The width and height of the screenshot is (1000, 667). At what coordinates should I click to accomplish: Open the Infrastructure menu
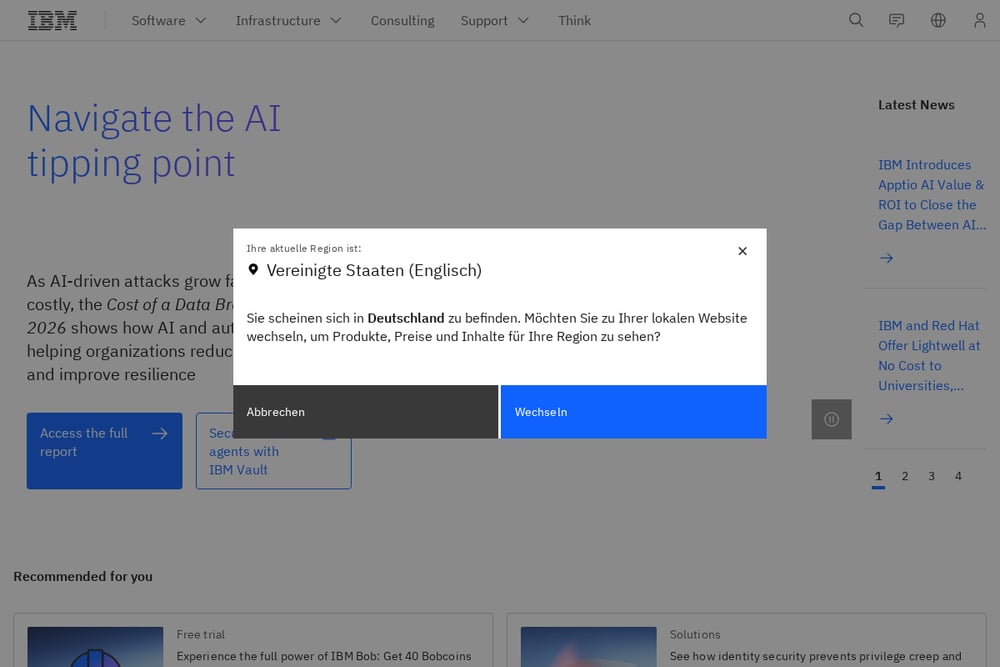[x=288, y=20]
